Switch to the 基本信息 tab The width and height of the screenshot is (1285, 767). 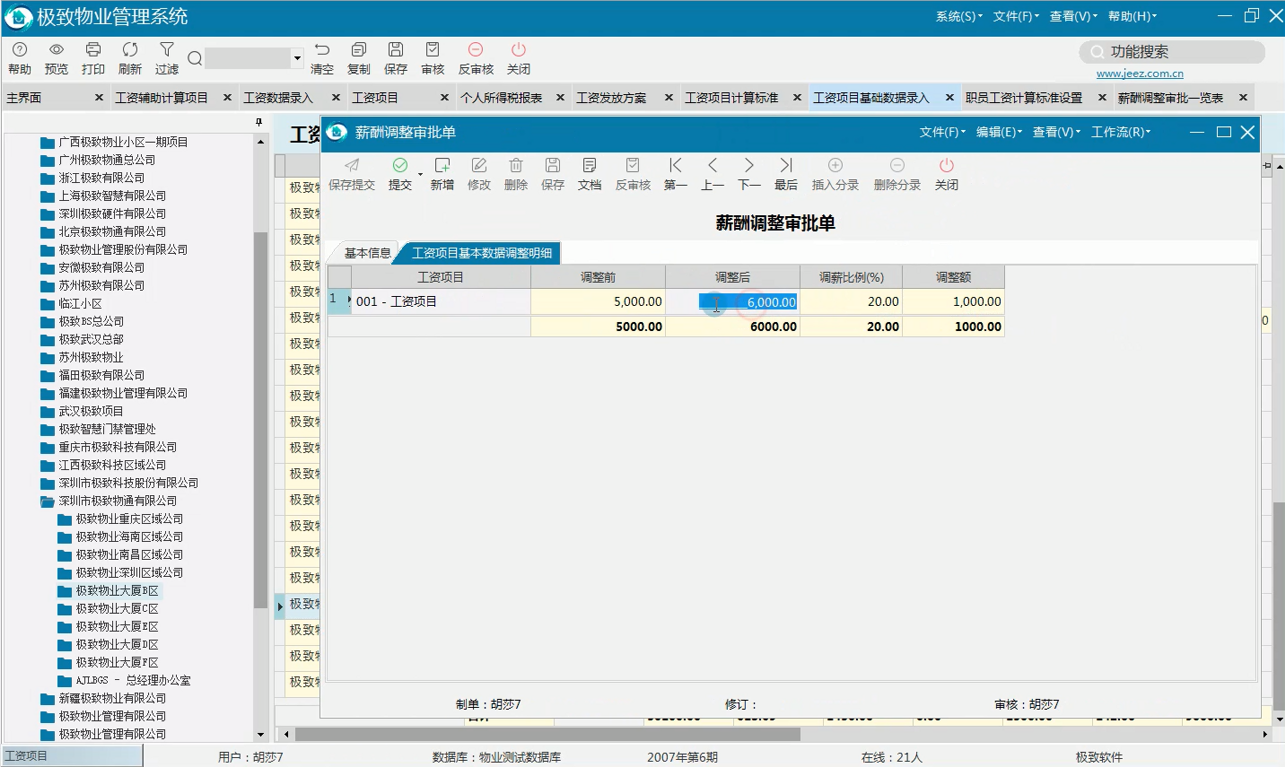click(x=367, y=253)
